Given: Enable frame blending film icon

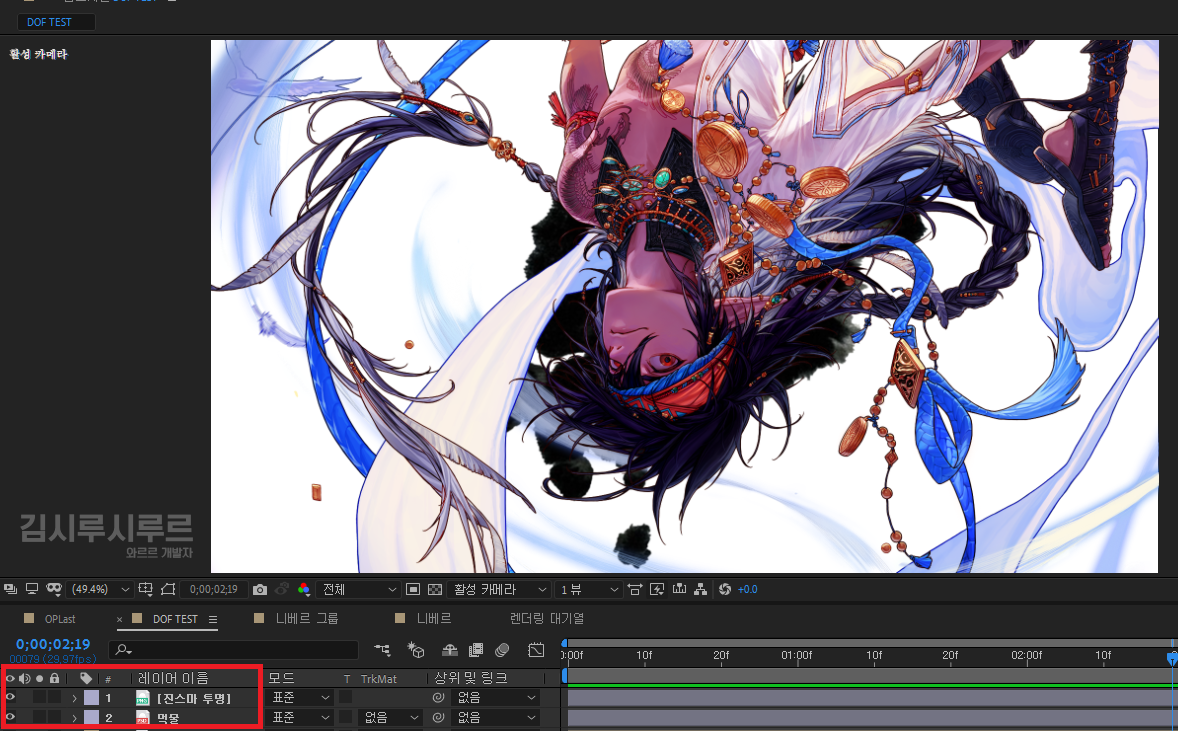Looking at the screenshot, I should pos(476,650).
